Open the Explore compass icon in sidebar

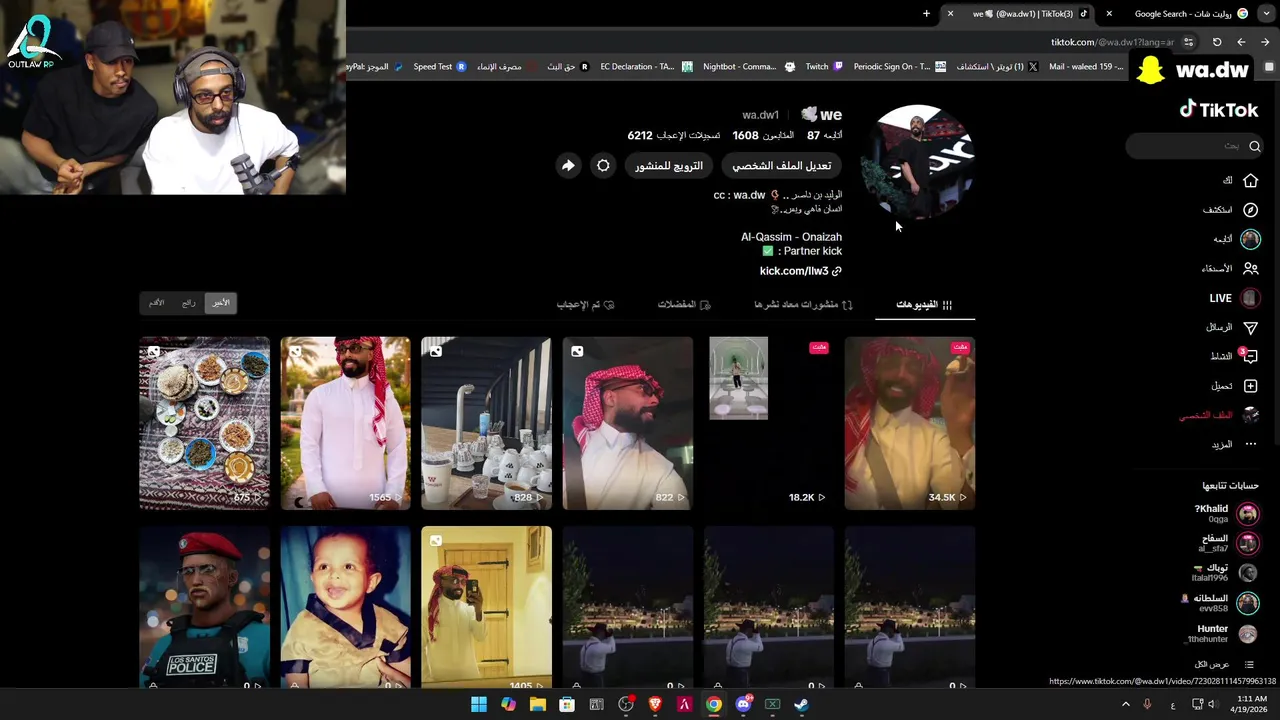tap(1250, 210)
